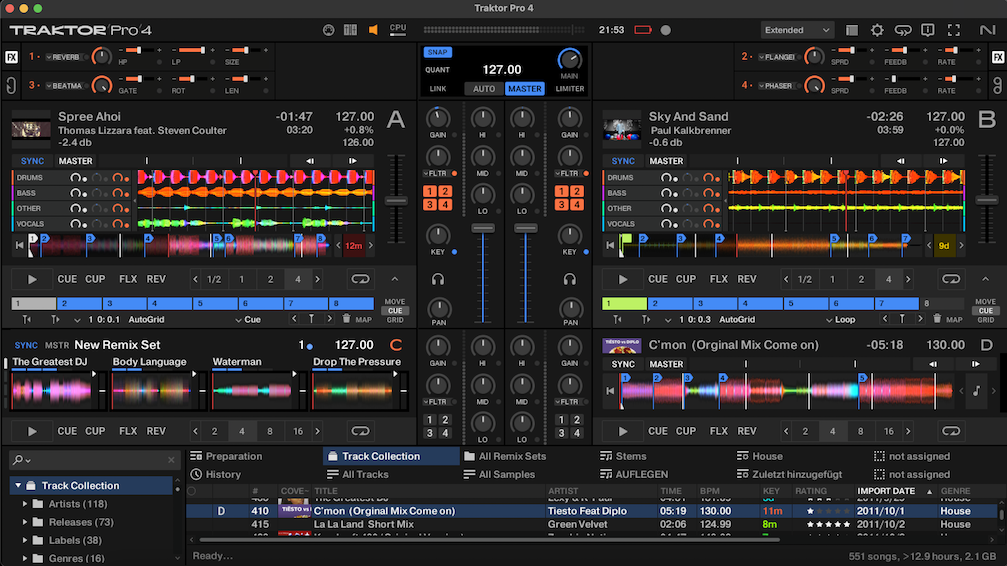Collapse the Track Collection tree node

18,486
